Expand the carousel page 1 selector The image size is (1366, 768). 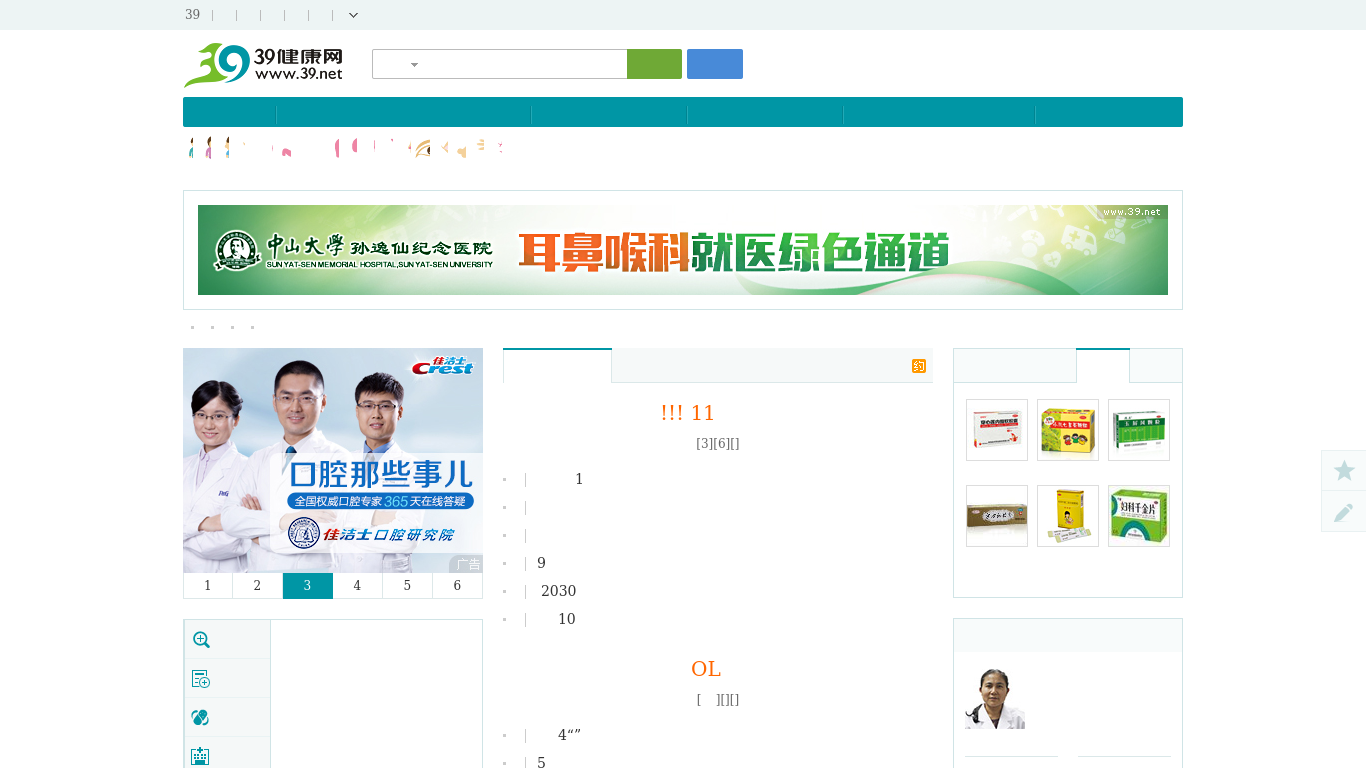click(207, 585)
